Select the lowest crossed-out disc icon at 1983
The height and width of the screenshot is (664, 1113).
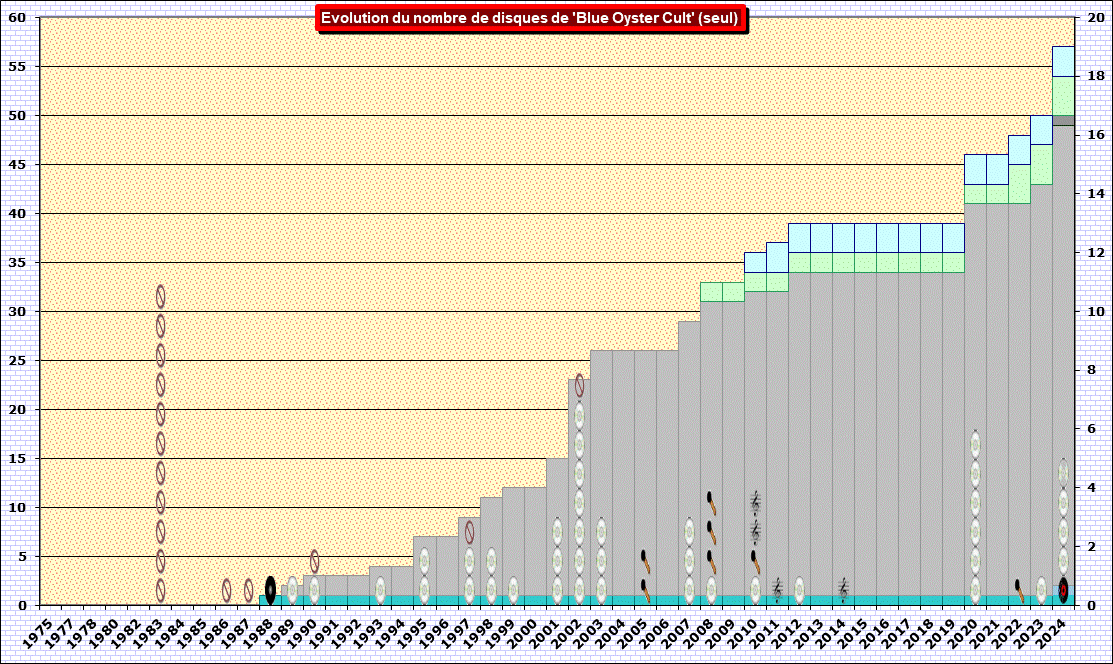pos(160,590)
